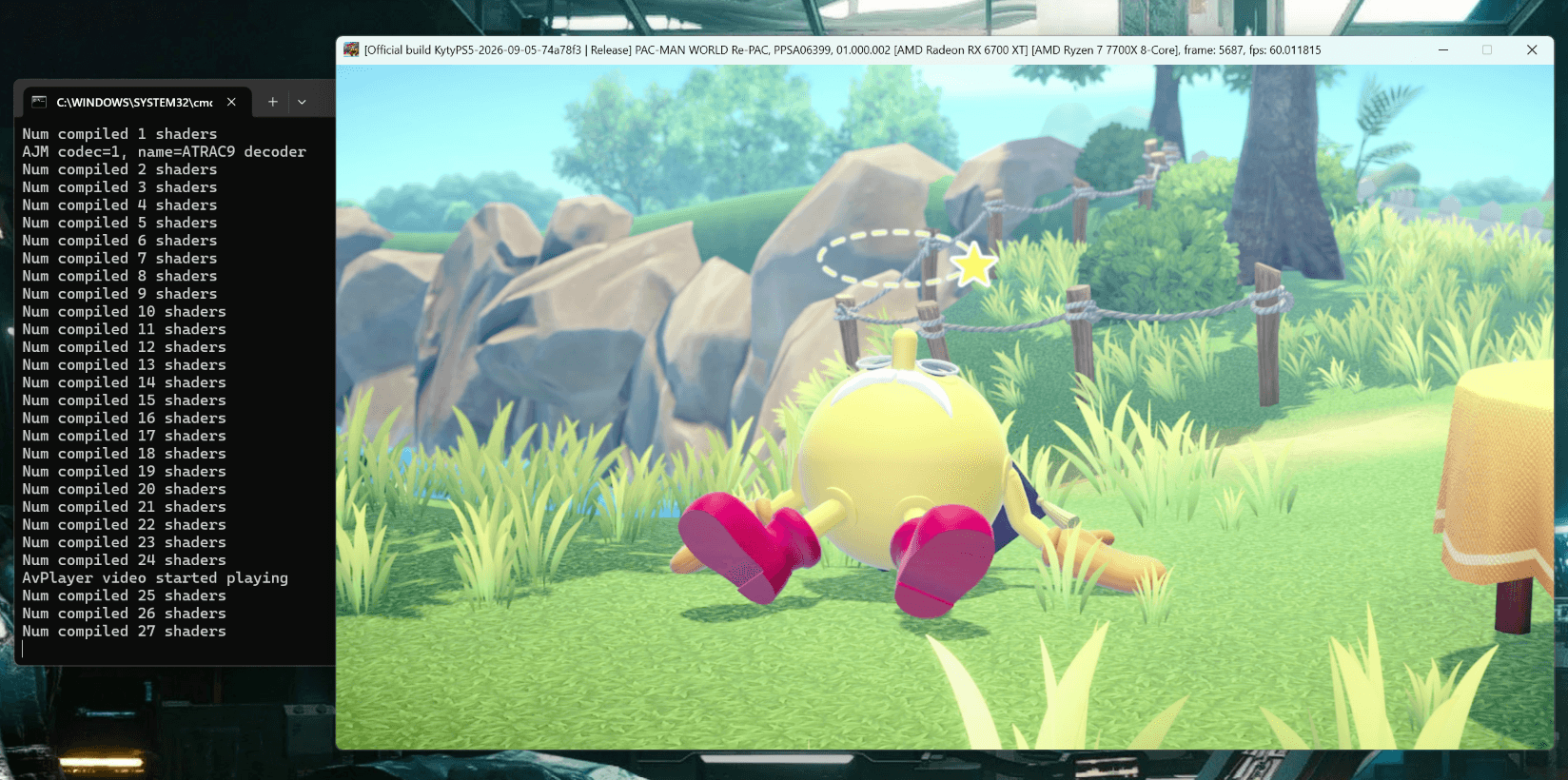Click the "frame: 5687" text in the title bar

(x=1213, y=50)
